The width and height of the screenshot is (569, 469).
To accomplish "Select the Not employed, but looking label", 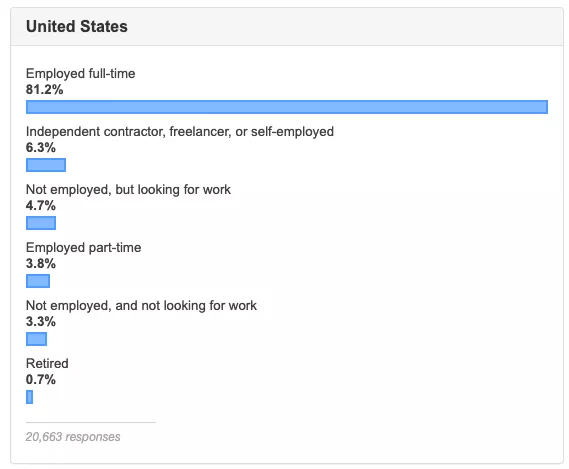I will click(x=128, y=190).
